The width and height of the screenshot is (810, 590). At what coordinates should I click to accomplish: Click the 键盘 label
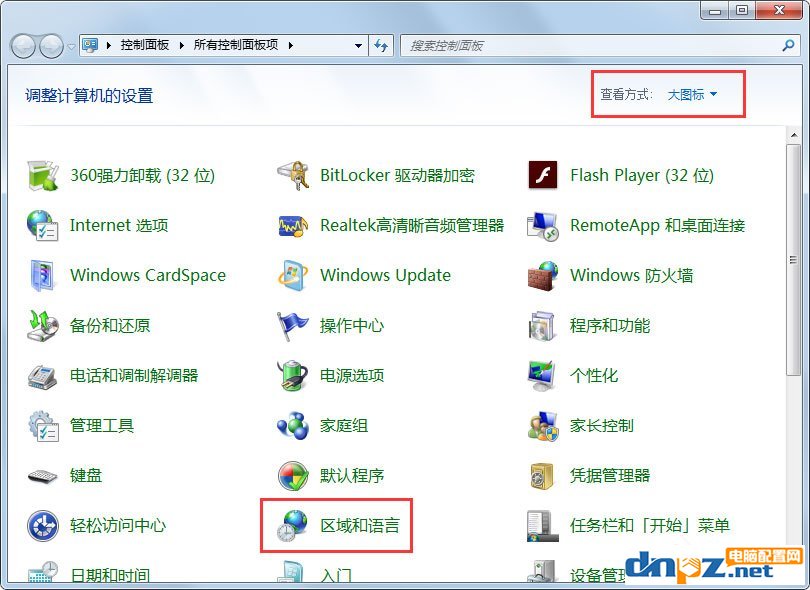[x=86, y=476]
